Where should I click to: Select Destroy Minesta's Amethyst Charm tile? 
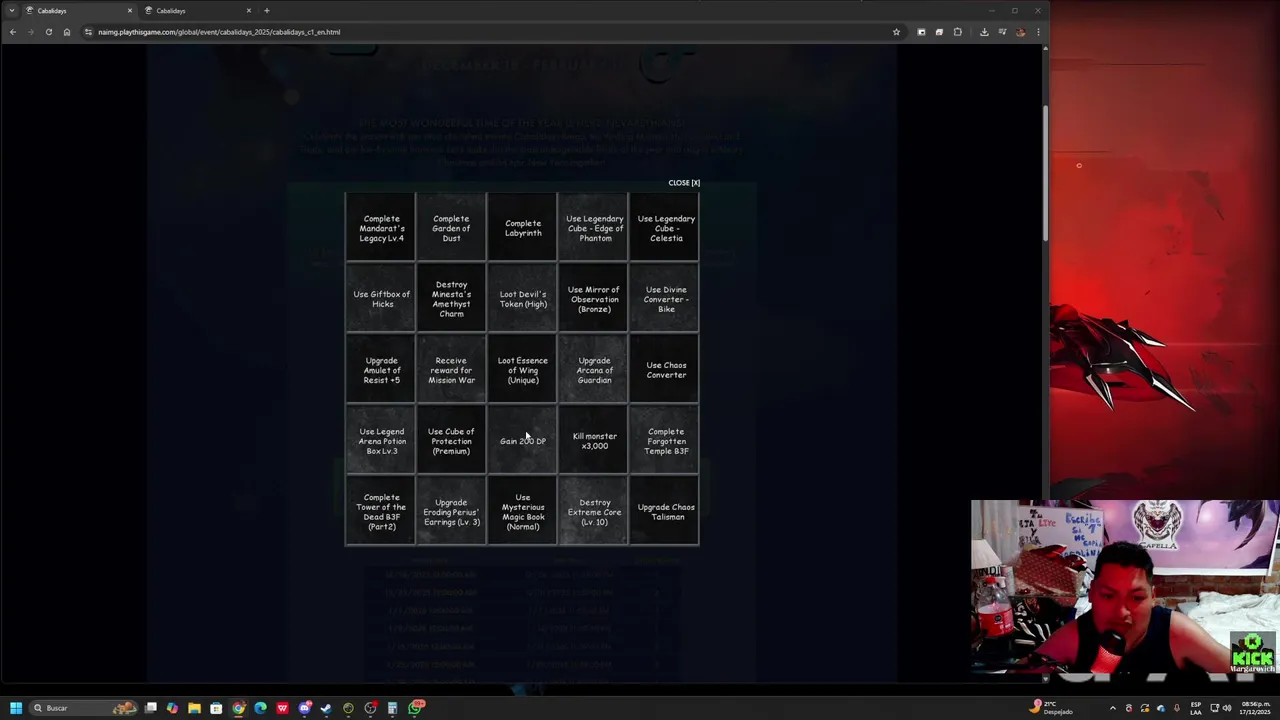coord(451,299)
